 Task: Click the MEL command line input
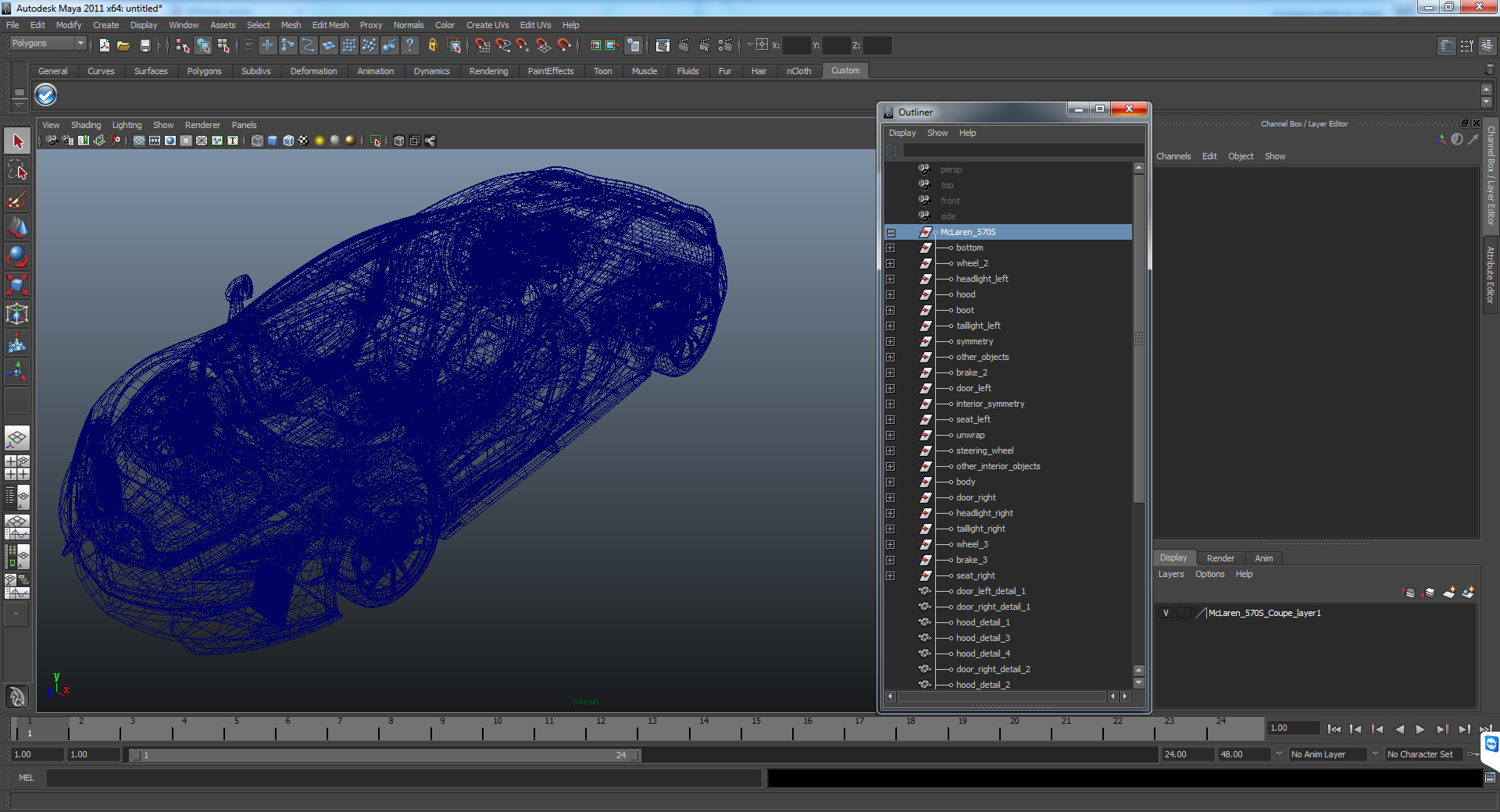[403, 778]
